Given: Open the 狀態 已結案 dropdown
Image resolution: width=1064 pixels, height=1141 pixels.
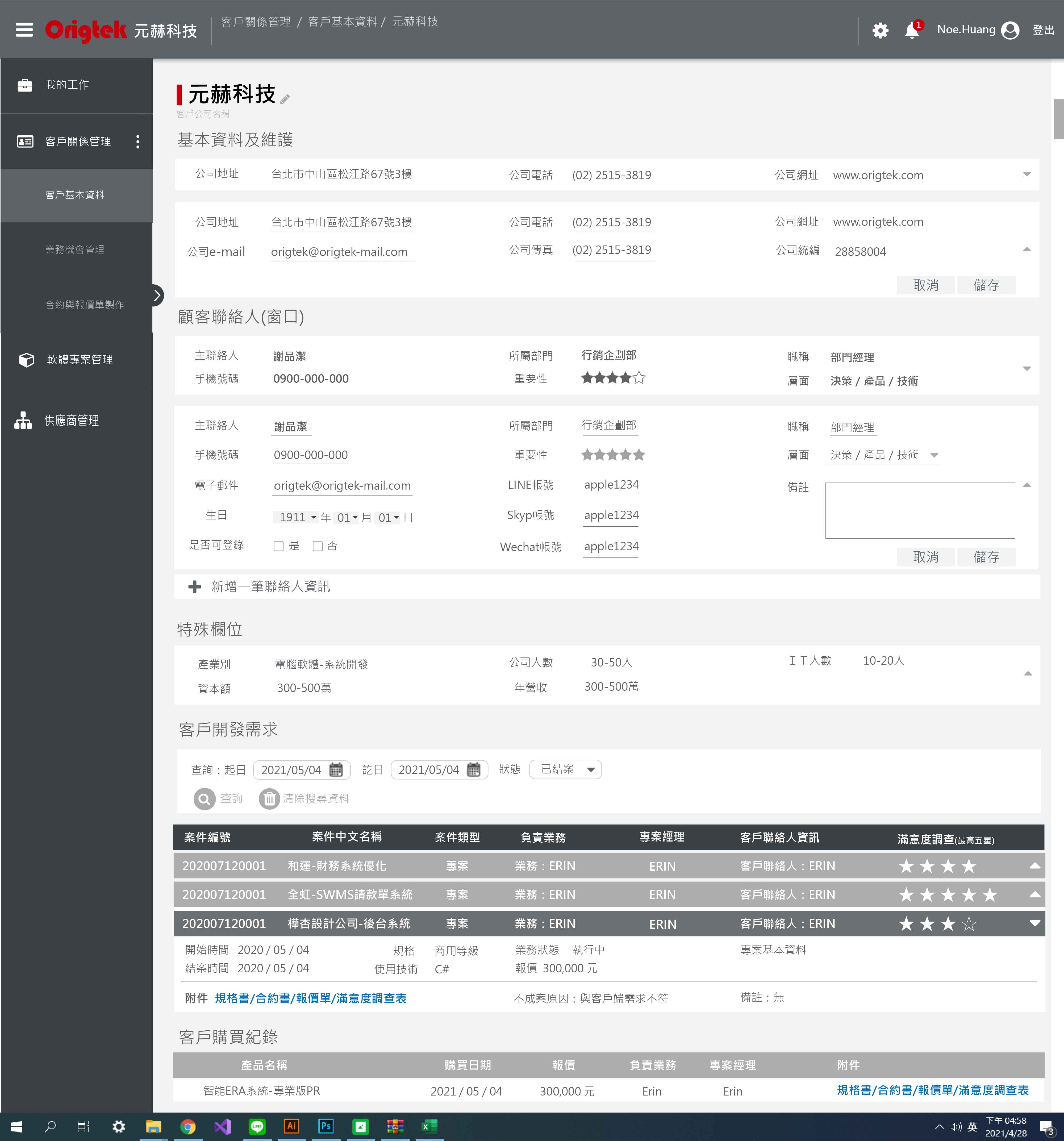Looking at the screenshot, I should pyautogui.click(x=565, y=769).
